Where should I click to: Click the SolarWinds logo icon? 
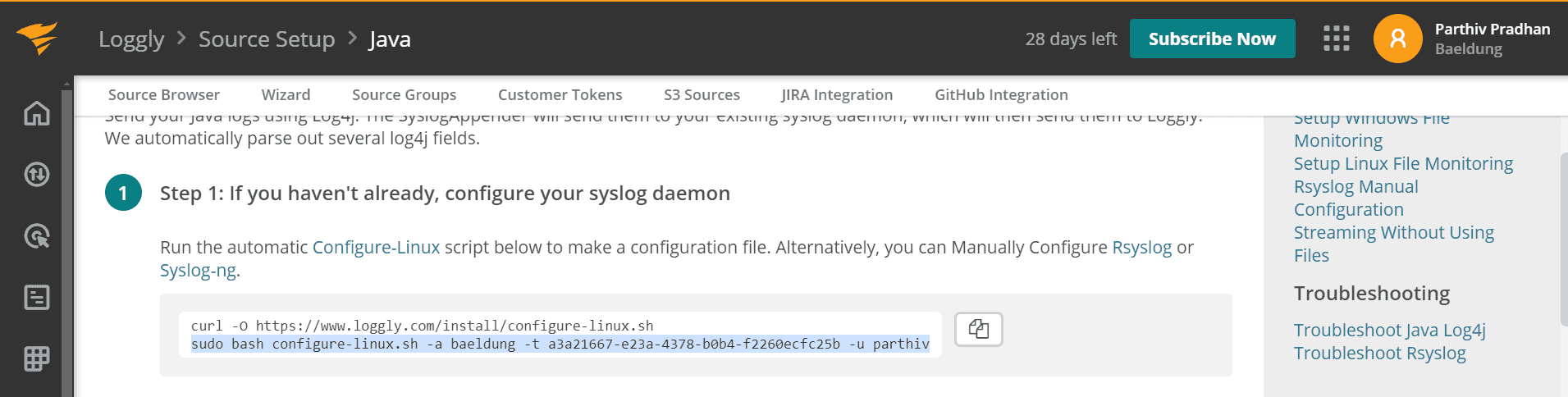(37, 38)
